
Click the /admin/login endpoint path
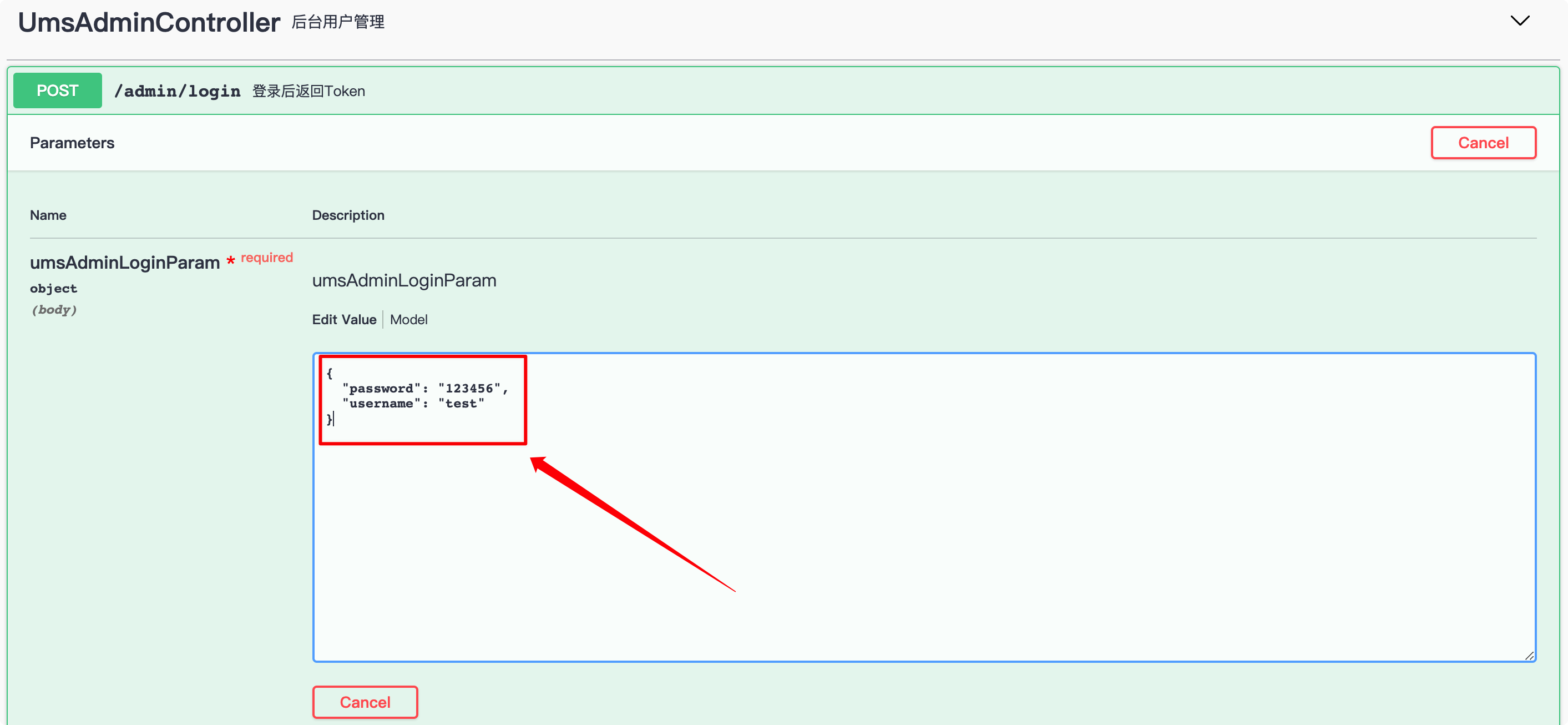177,91
